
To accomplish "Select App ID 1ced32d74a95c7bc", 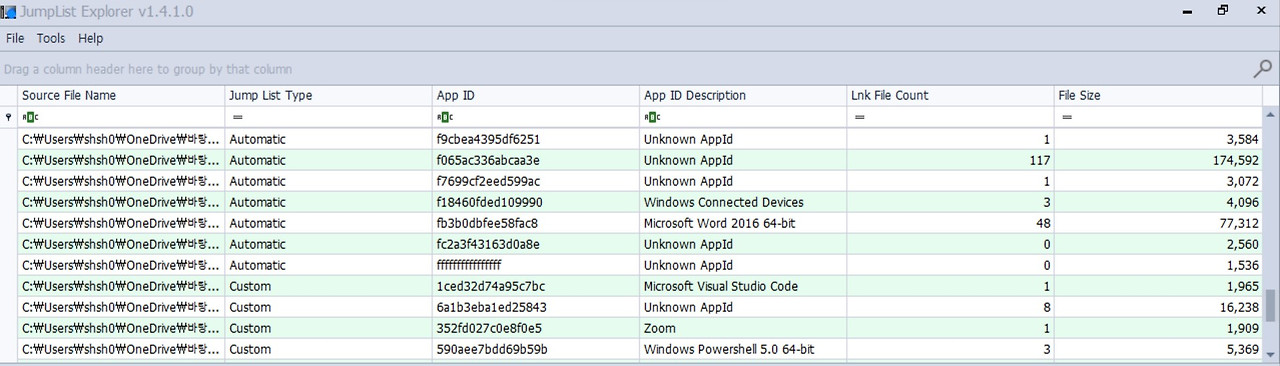I will pyautogui.click(x=491, y=286).
